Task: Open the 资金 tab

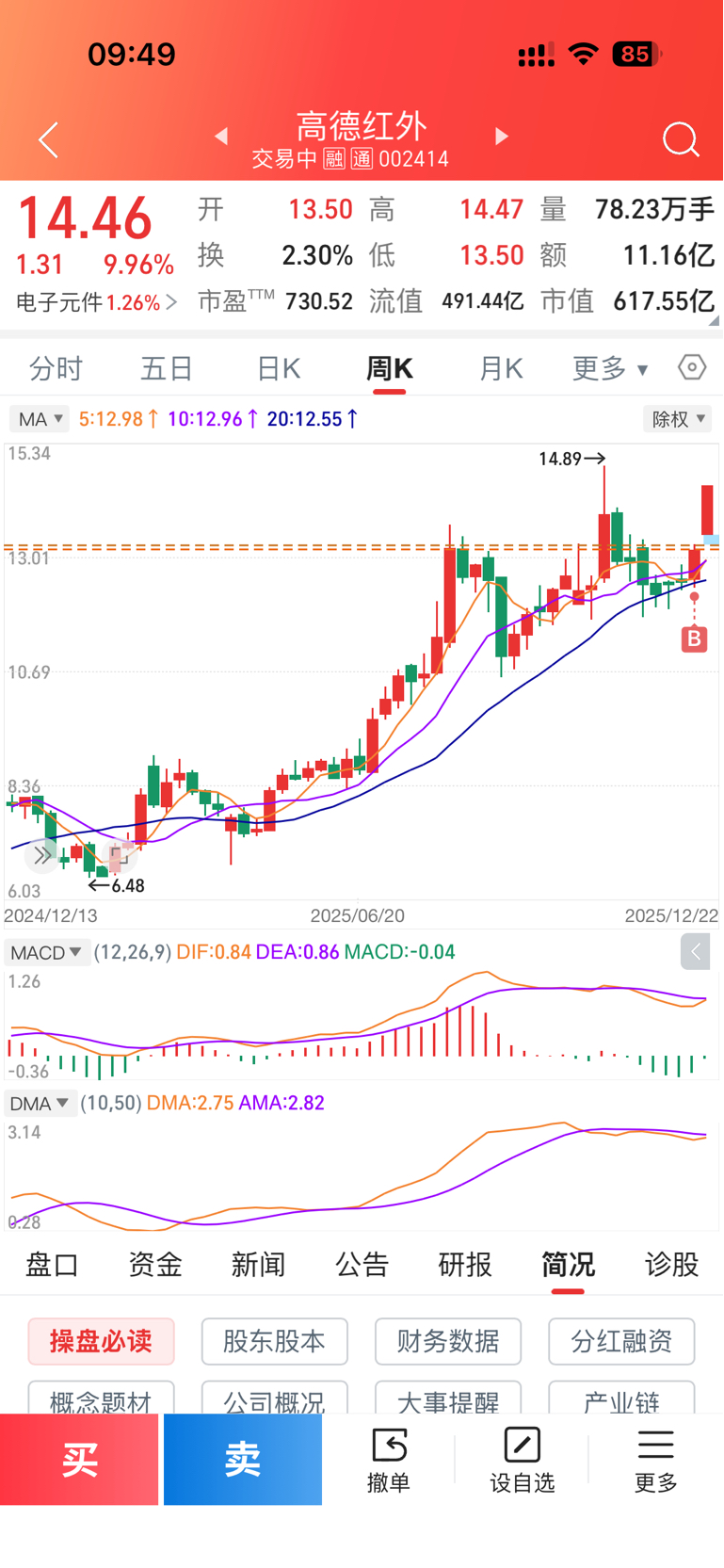Action: click(155, 1264)
